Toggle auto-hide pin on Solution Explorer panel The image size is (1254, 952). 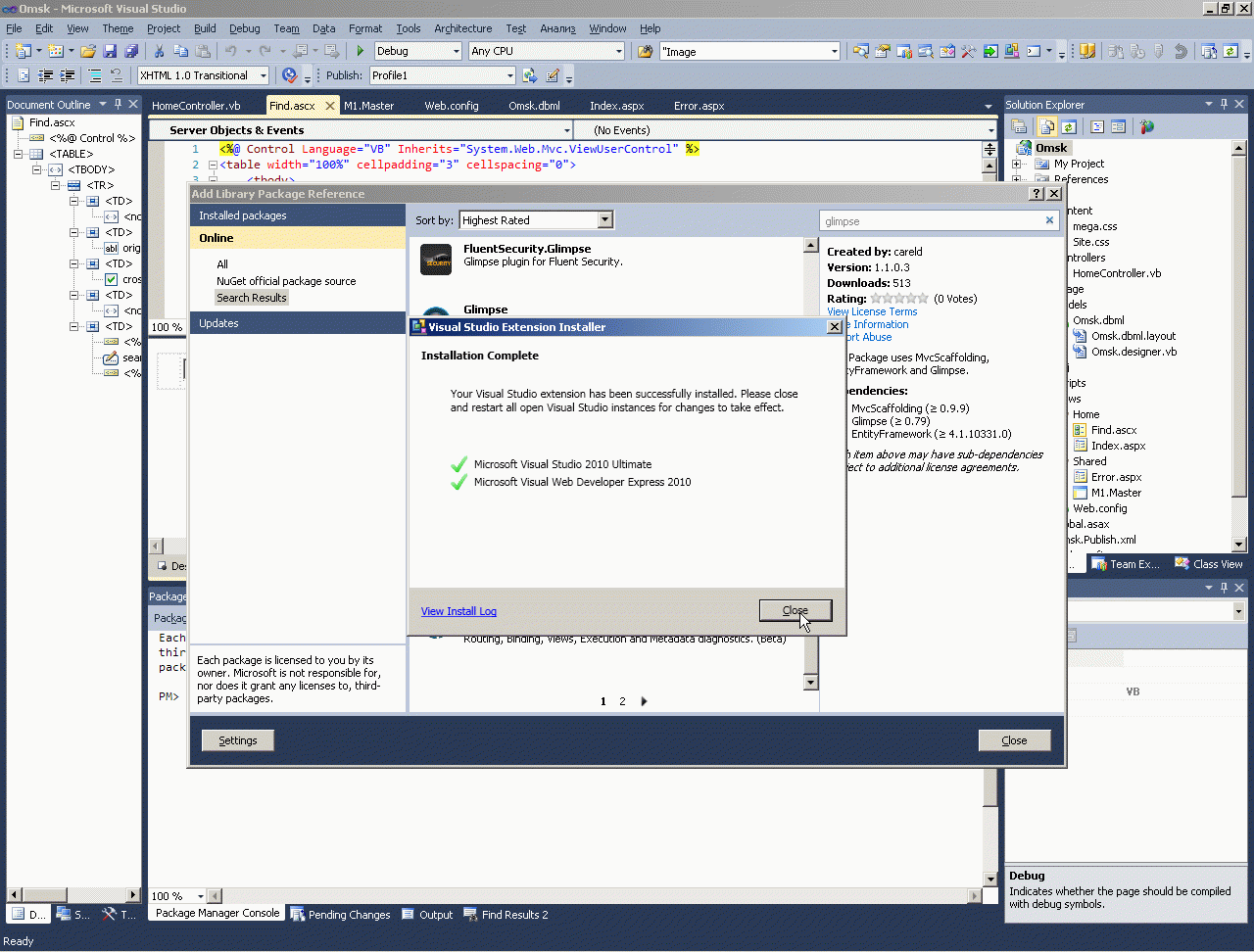(1224, 104)
